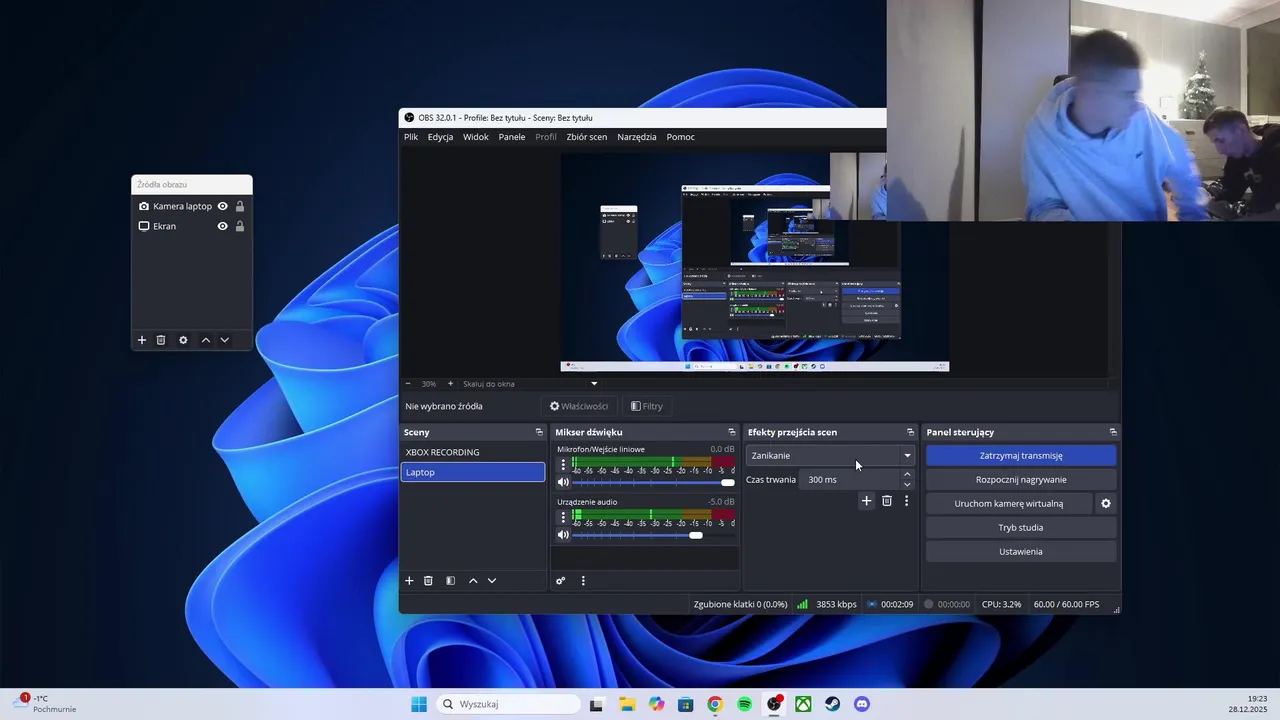Click Rozpocznij nagrywanie button
Image resolution: width=1280 pixels, height=720 pixels.
pos(1021,480)
